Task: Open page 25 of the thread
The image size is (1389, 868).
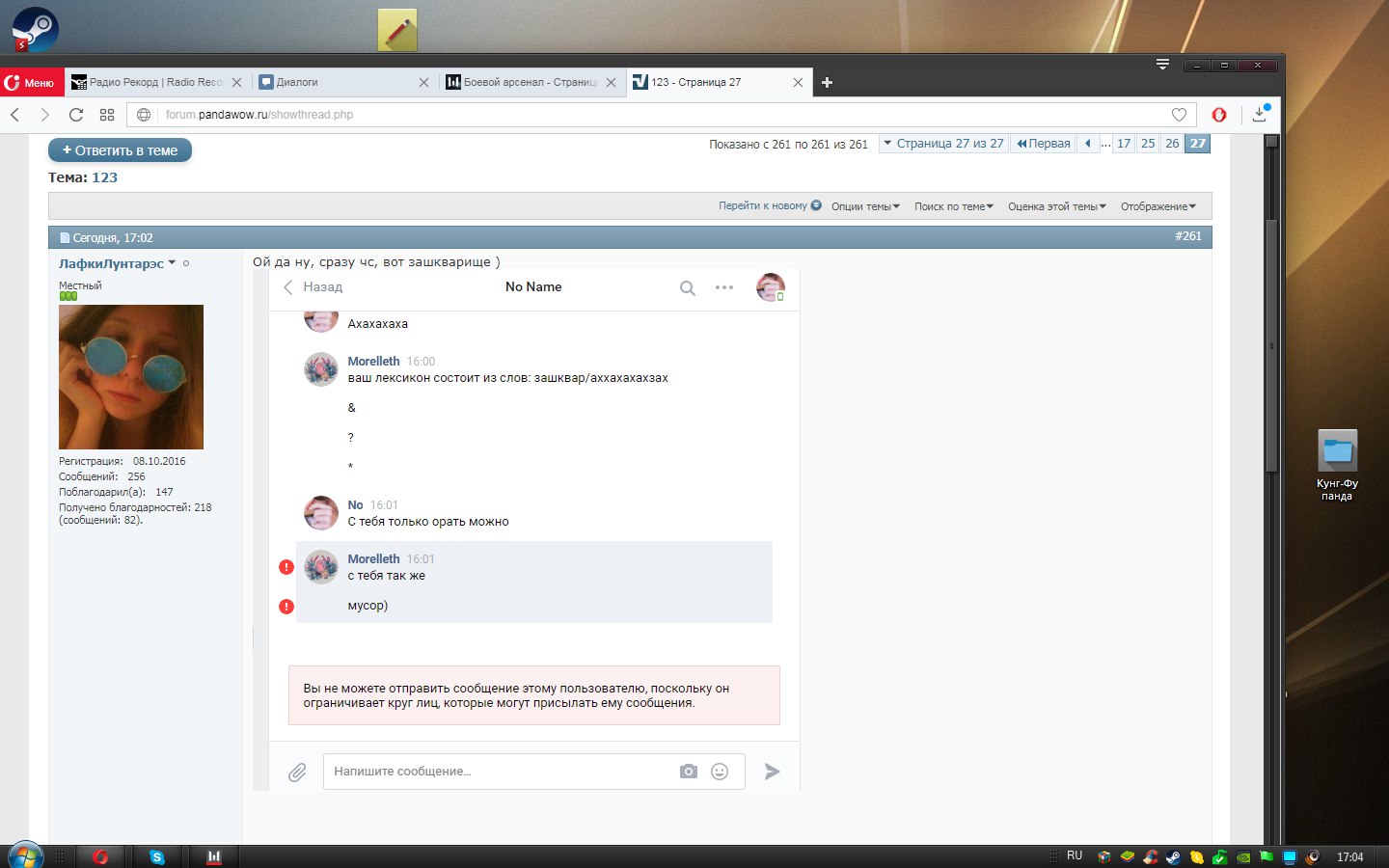Action: click(1148, 144)
